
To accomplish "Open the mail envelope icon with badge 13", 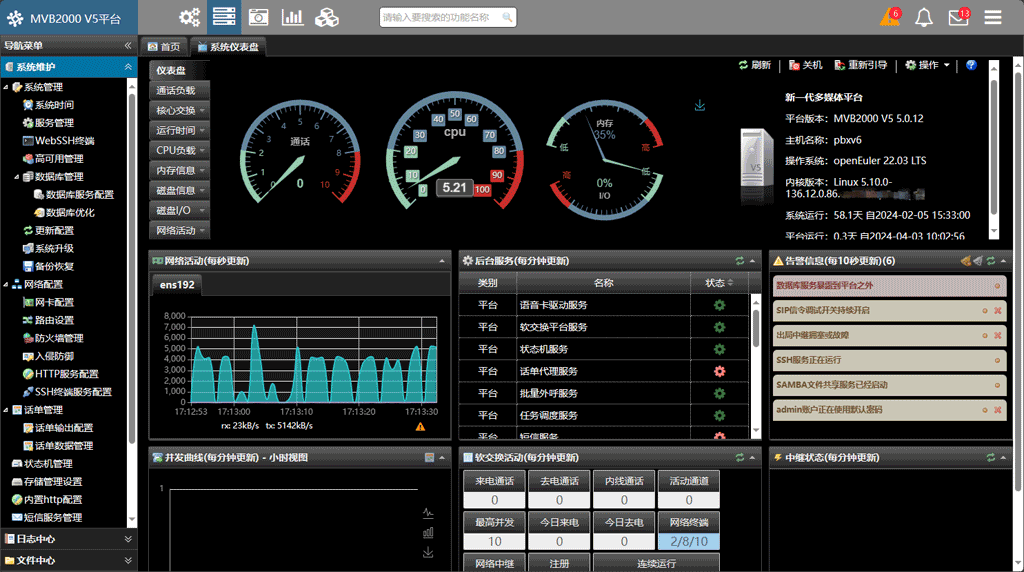I will (x=958, y=17).
